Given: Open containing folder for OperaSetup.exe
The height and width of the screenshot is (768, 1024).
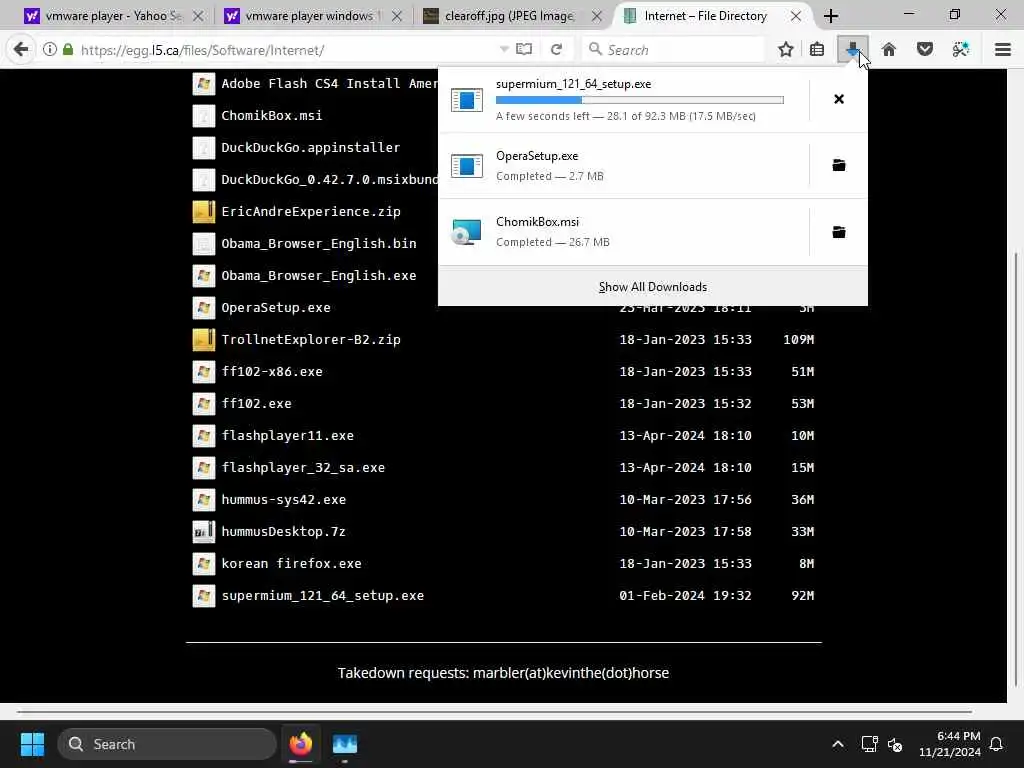Looking at the screenshot, I should pyautogui.click(x=839, y=165).
